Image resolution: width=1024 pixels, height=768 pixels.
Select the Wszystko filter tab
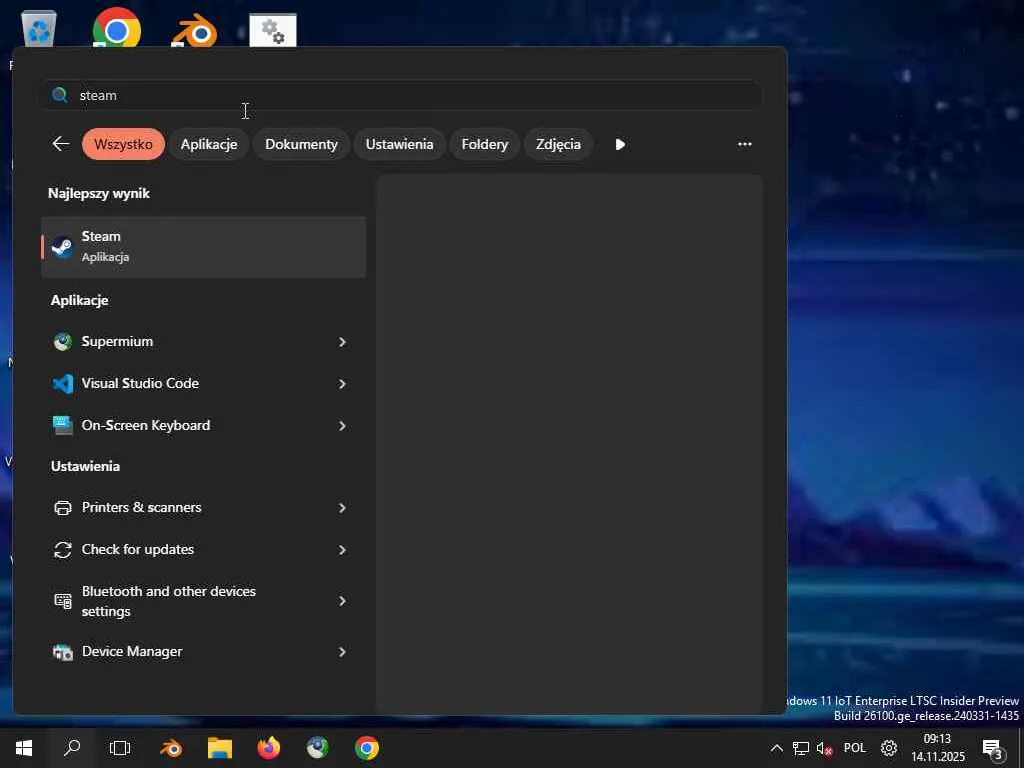pyautogui.click(x=123, y=144)
